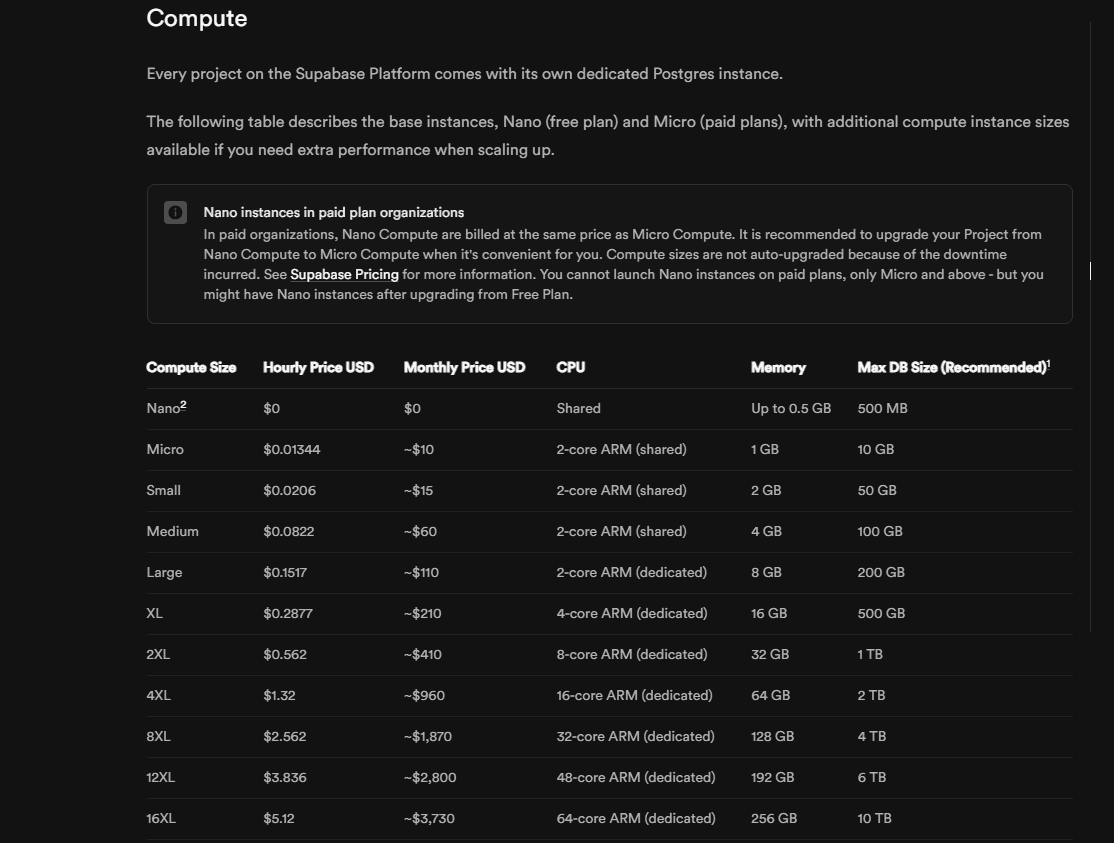Click the Hourly Price USD column header
This screenshot has height=843, width=1114.
coord(318,367)
